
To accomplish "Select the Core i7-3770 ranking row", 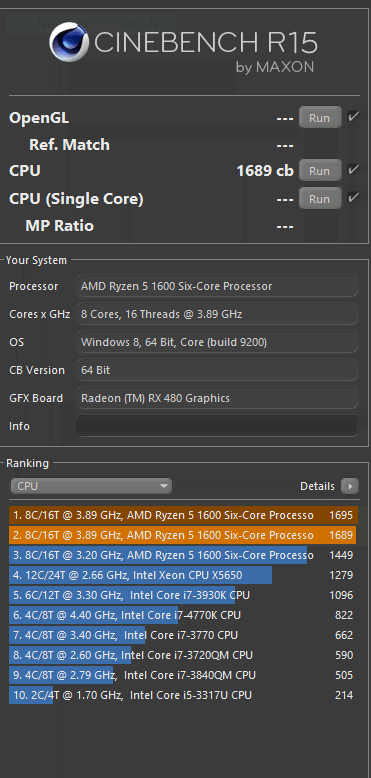I will pyautogui.click(x=183, y=635).
